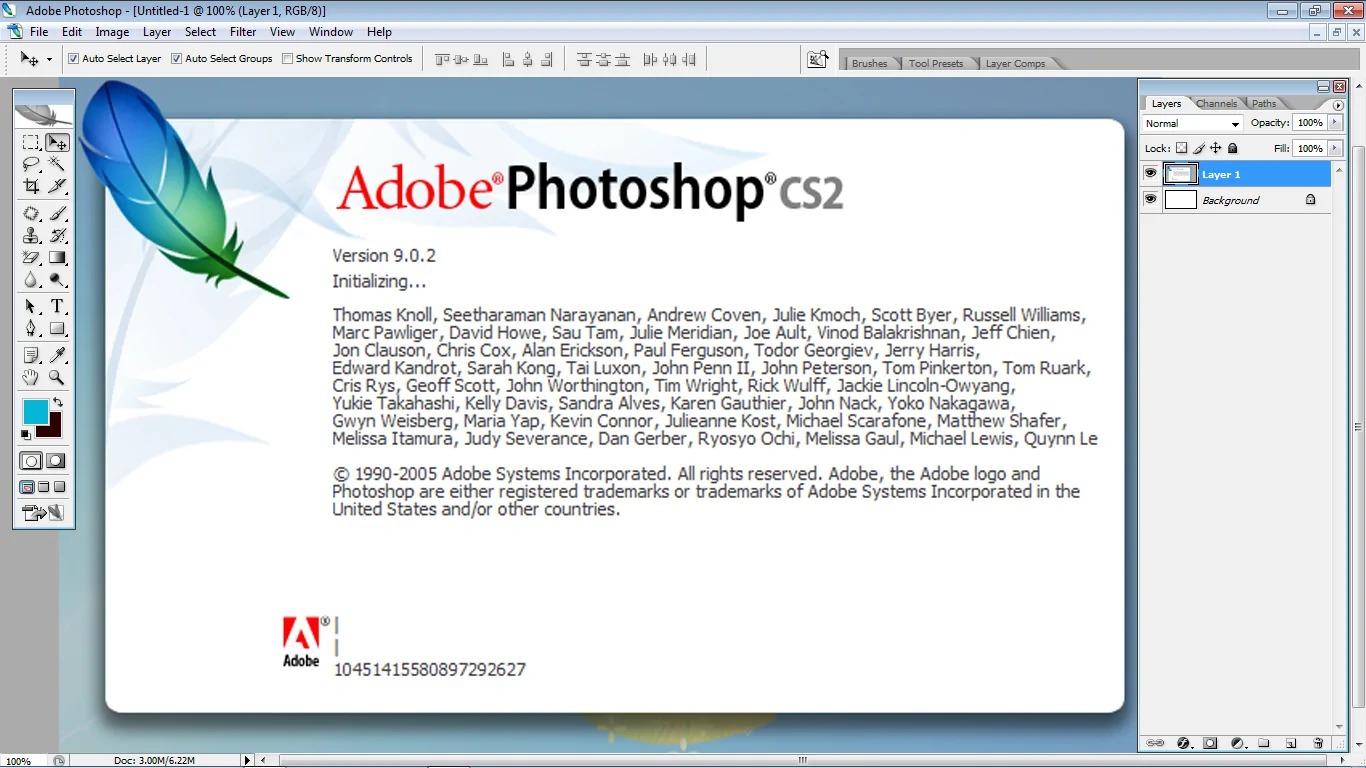The height and width of the screenshot is (768, 1366).
Task: Select the Rectangular Marquee tool
Action: point(31,143)
